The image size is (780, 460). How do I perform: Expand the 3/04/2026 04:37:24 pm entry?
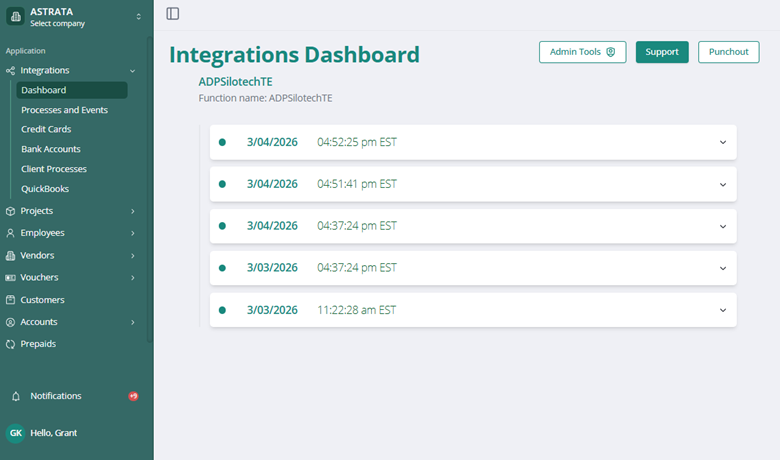point(473,226)
